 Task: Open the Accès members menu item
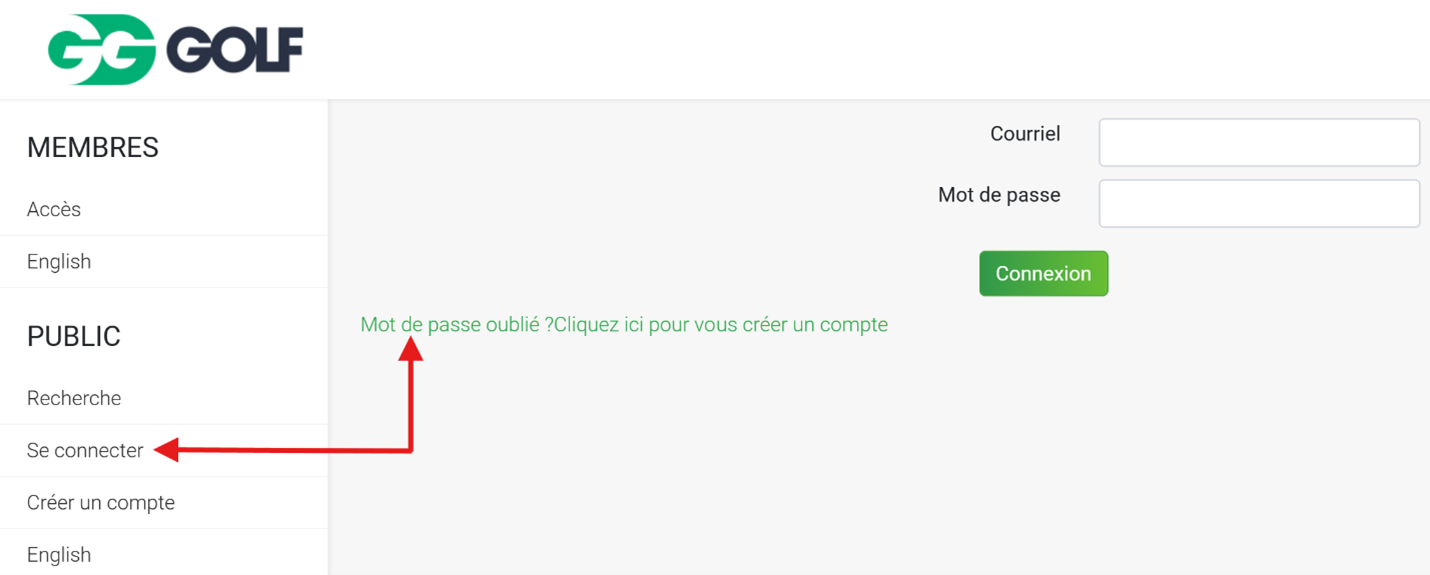pyautogui.click(x=54, y=209)
